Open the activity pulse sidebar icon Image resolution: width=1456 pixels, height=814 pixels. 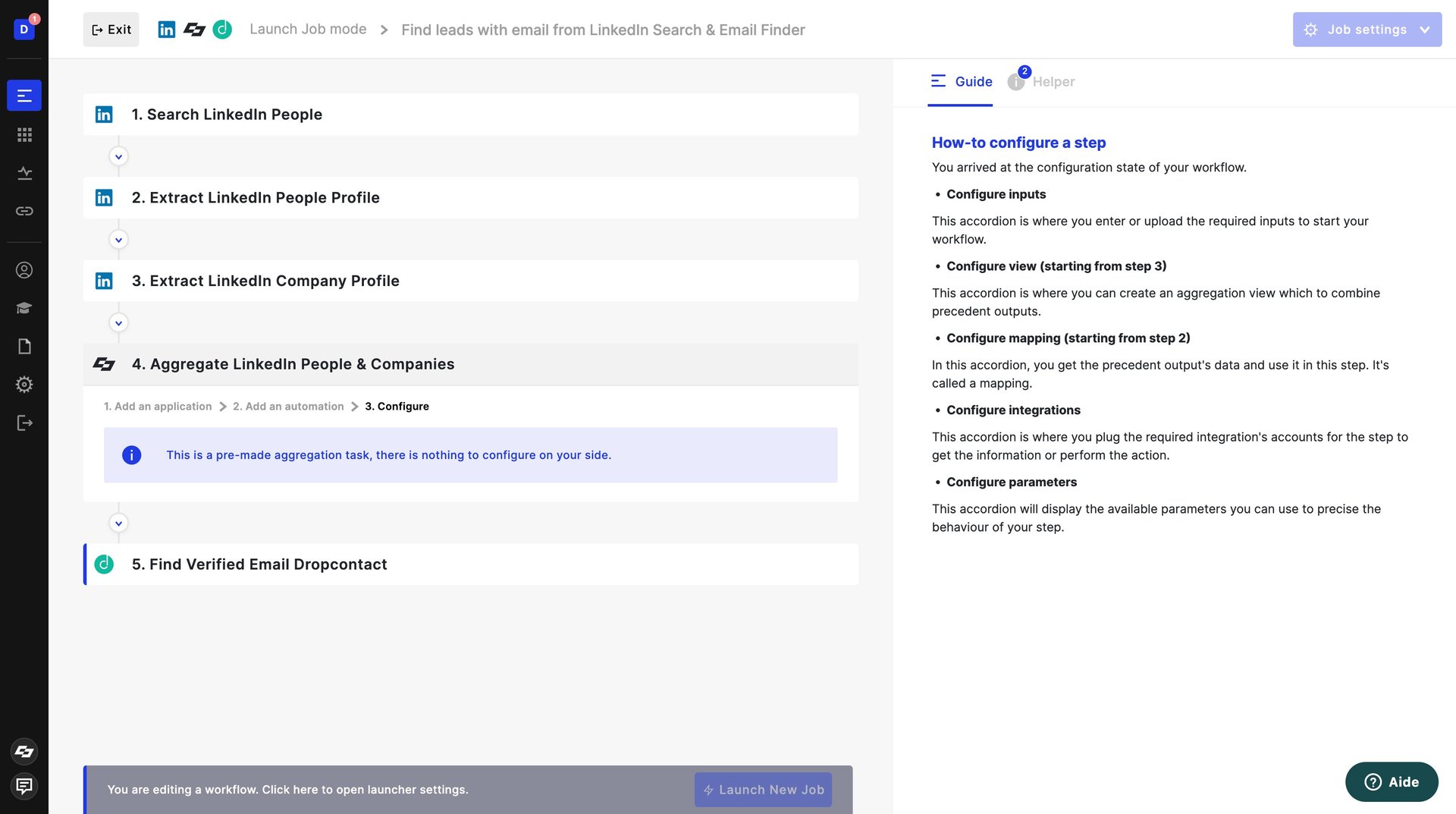point(24,173)
